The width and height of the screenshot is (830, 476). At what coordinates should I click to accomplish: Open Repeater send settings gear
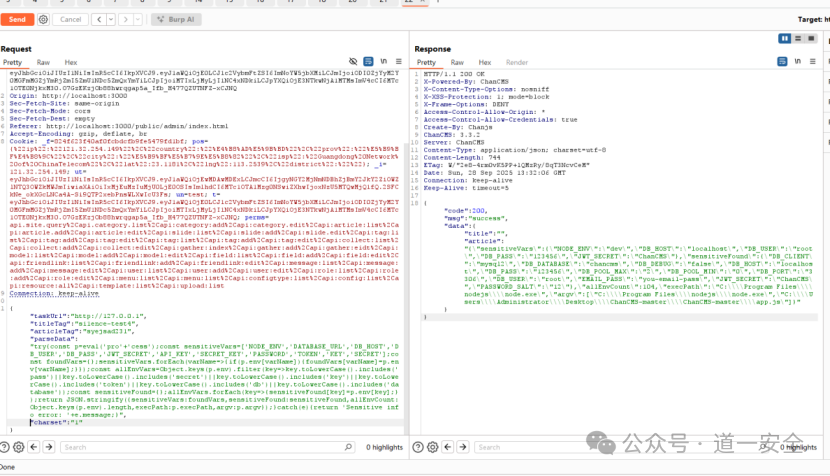(44, 19)
